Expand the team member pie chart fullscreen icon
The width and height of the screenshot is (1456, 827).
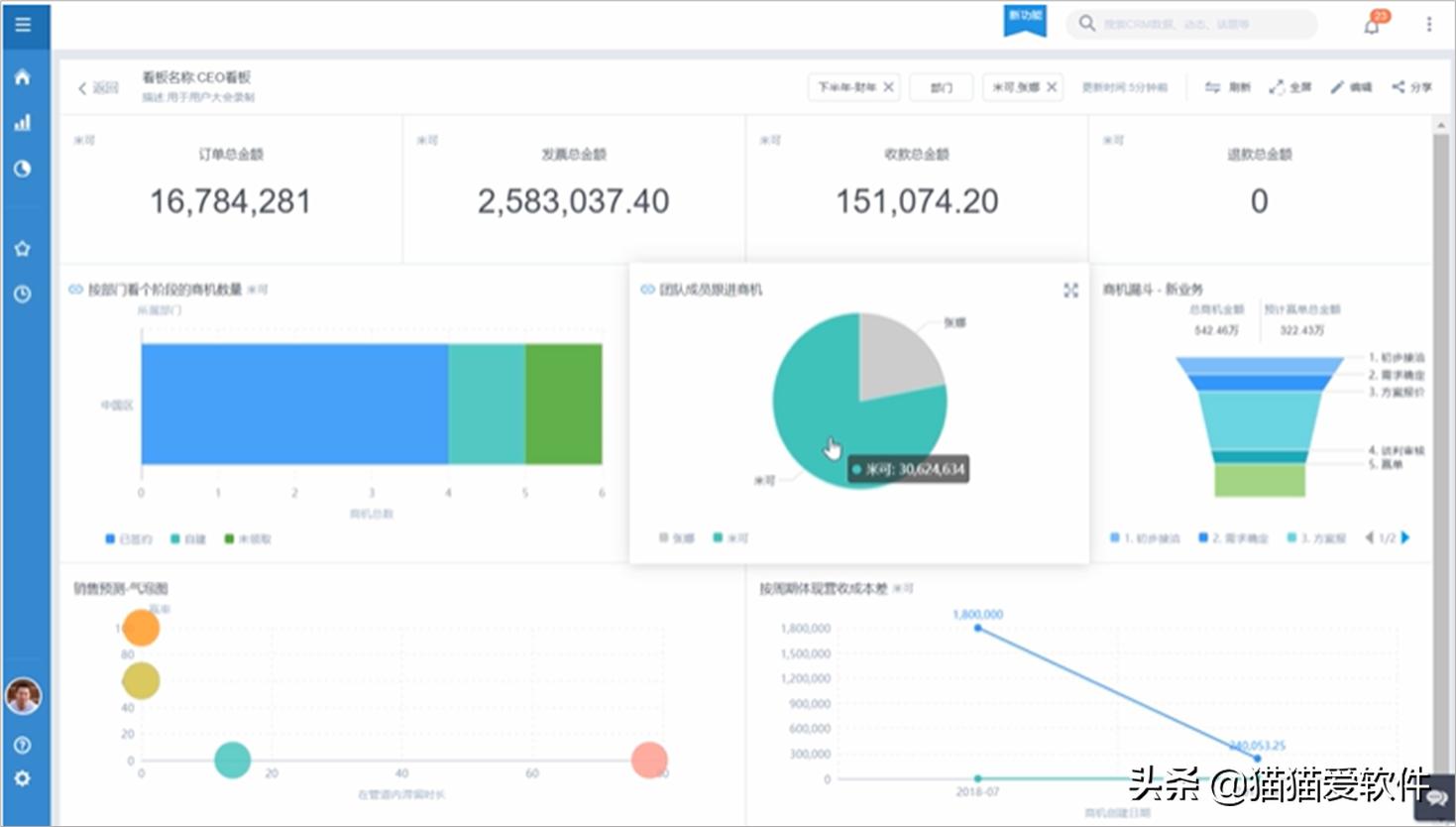pyautogui.click(x=1070, y=290)
